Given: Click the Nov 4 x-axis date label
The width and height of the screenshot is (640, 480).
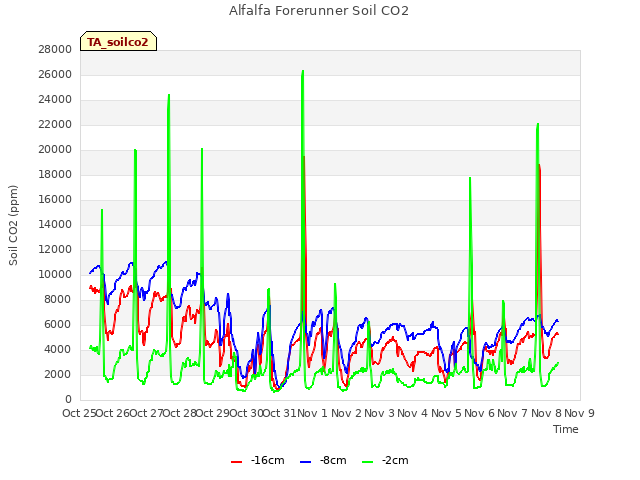Looking at the screenshot, I should pos(413,413).
